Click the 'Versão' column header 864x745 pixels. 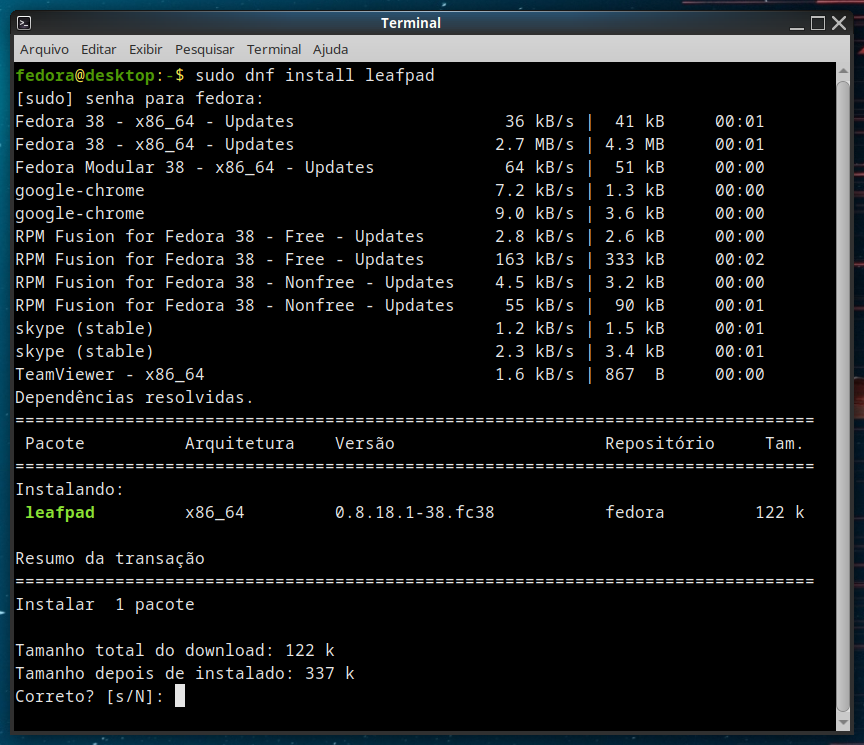click(365, 444)
